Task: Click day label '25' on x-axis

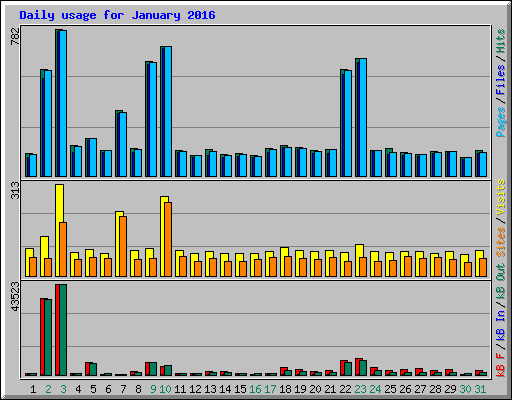Action: click(390, 389)
